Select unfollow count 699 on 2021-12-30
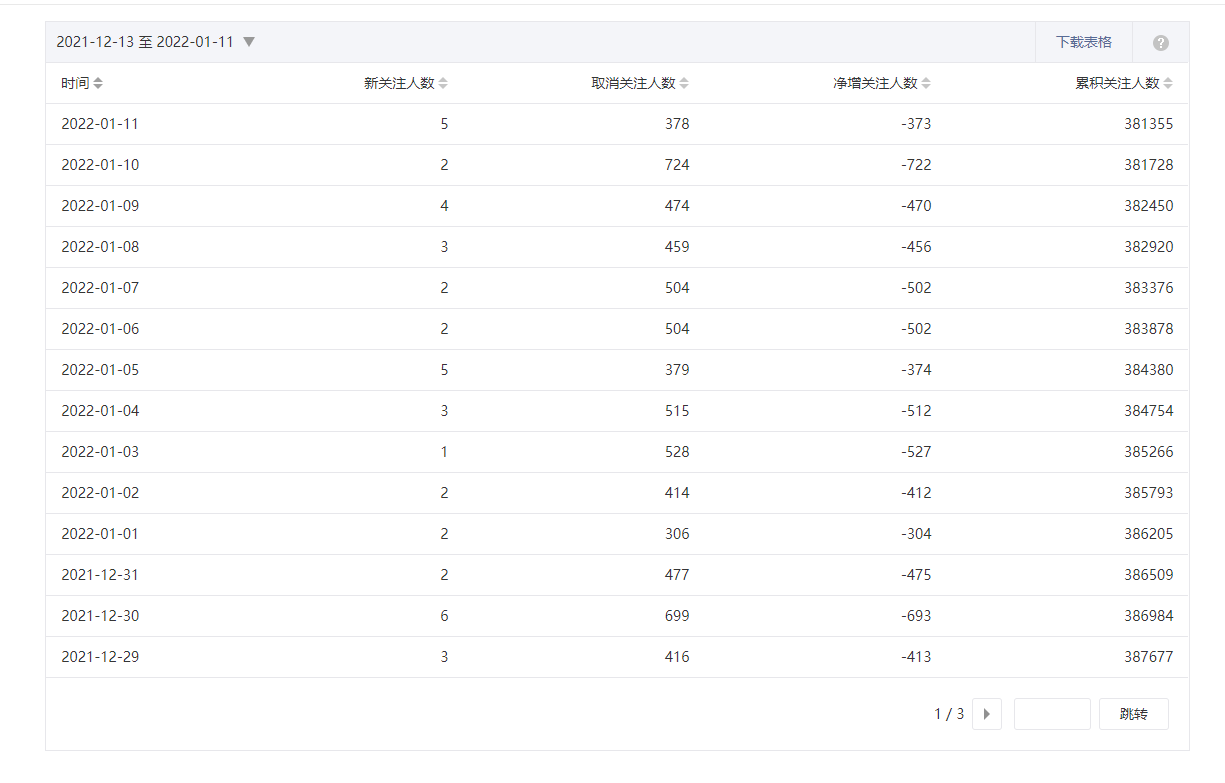Screen dimensions: 1225x783 [677, 616]
